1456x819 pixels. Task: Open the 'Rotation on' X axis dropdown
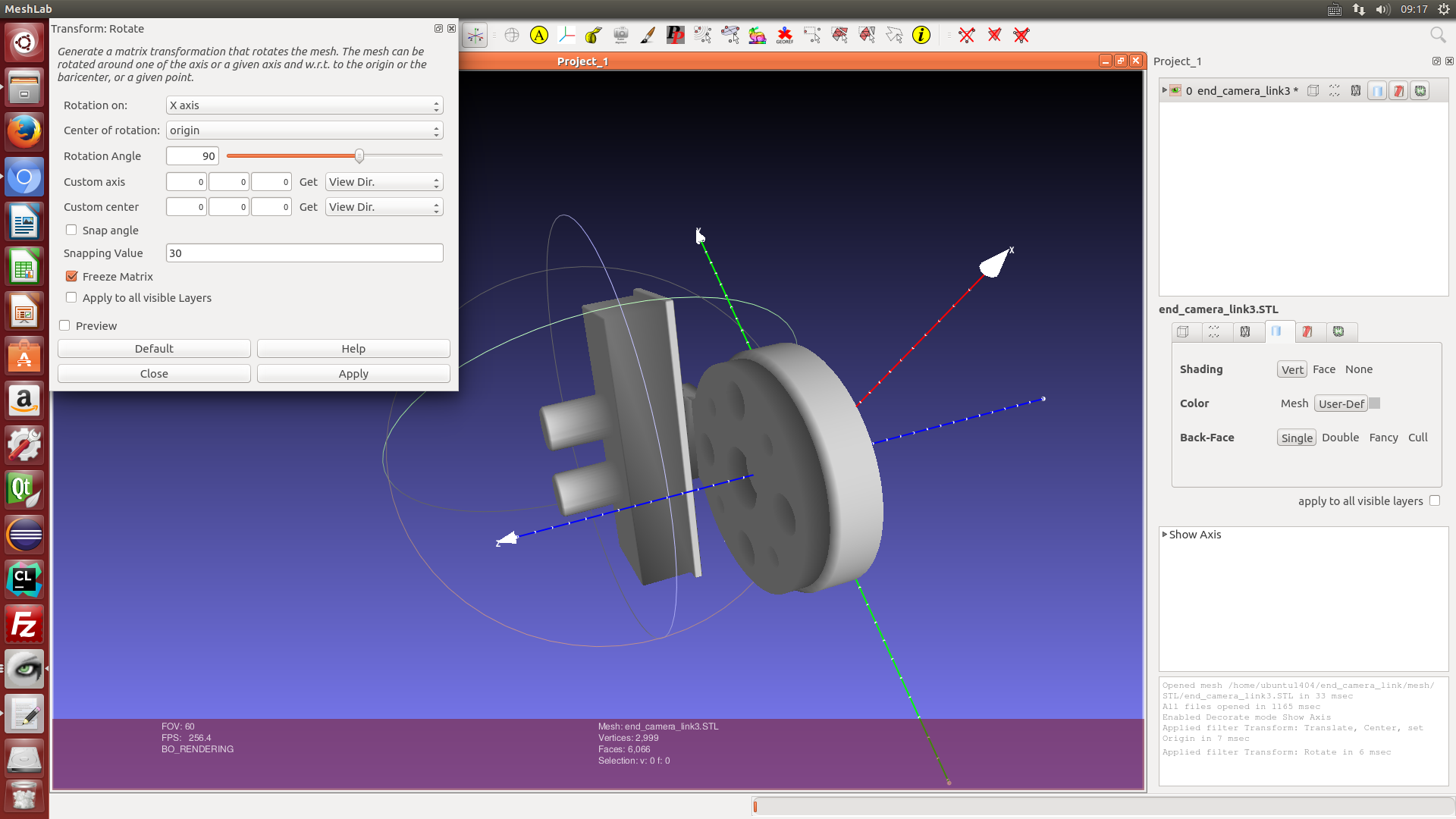[x=304, y=105]
